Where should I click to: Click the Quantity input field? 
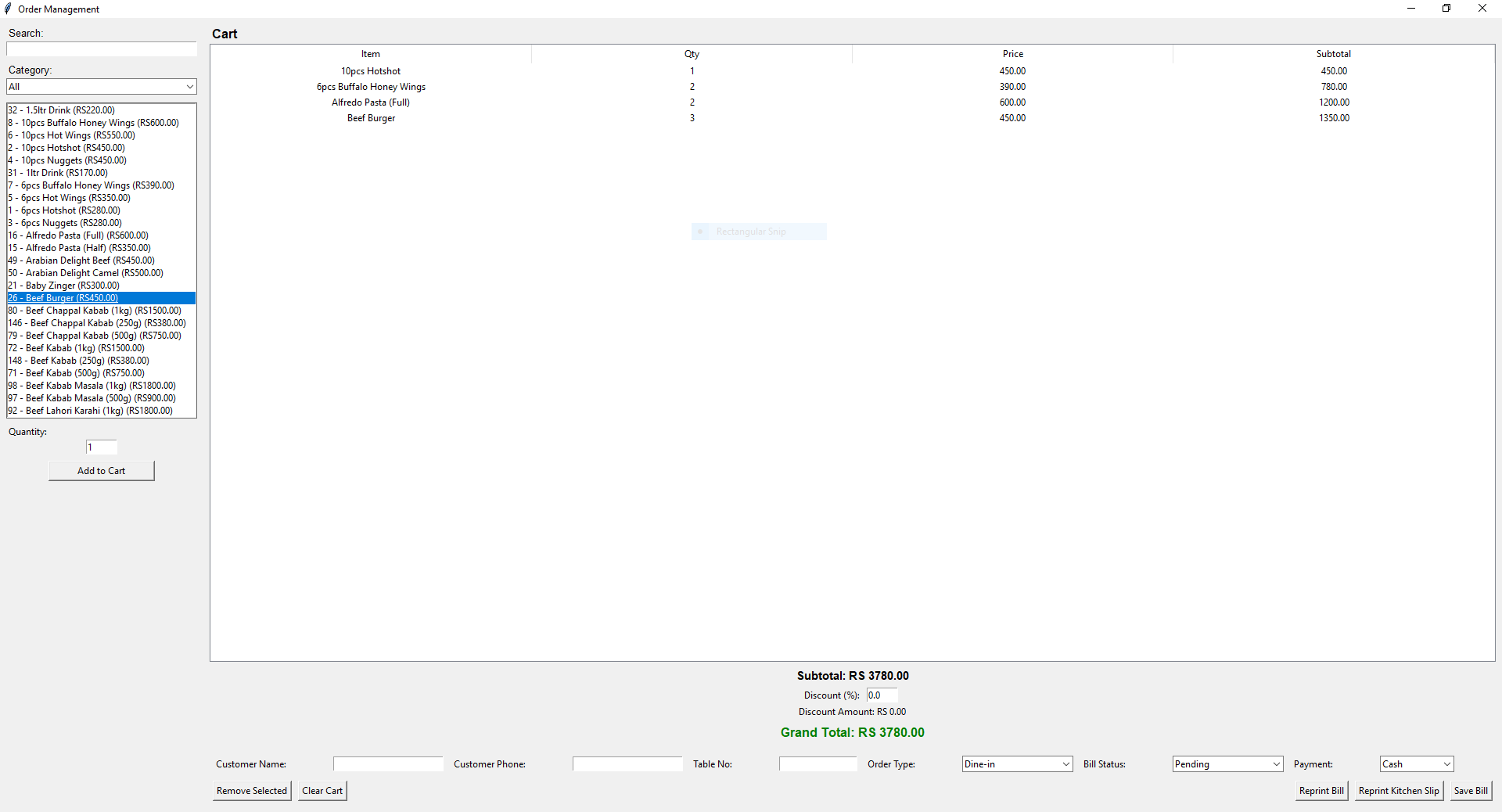click(102, 447)
